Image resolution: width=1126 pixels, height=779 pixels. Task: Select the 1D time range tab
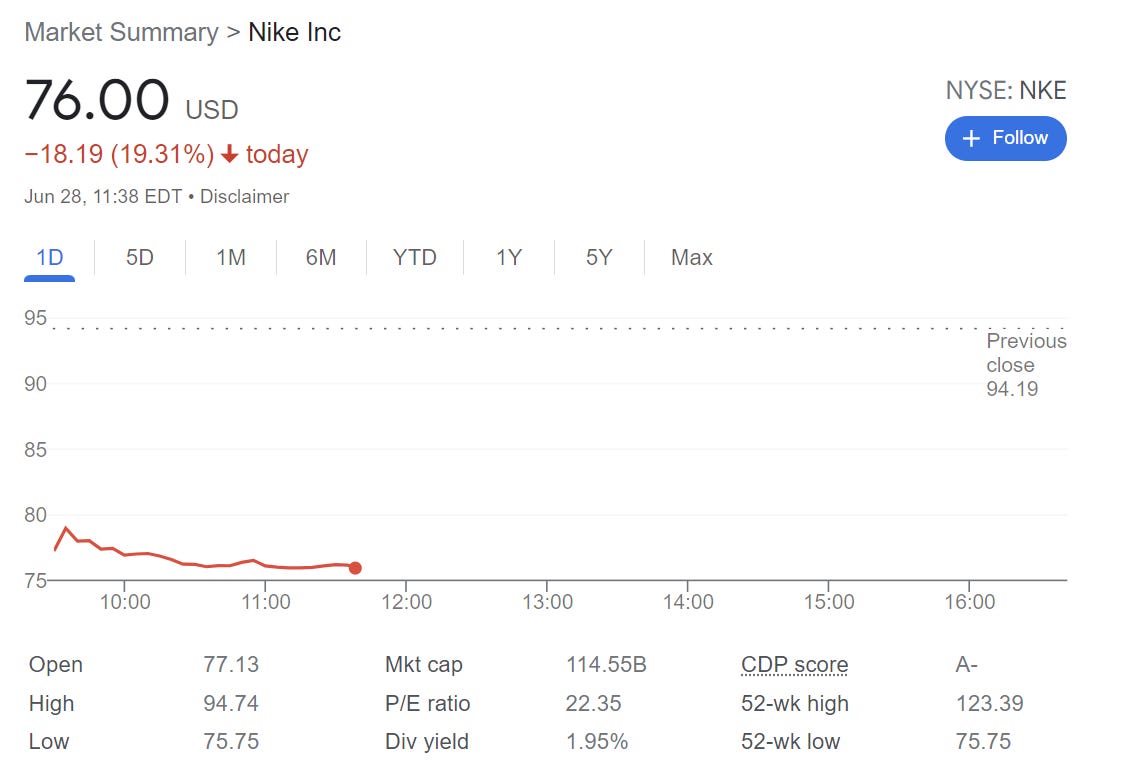pos(50,258)
